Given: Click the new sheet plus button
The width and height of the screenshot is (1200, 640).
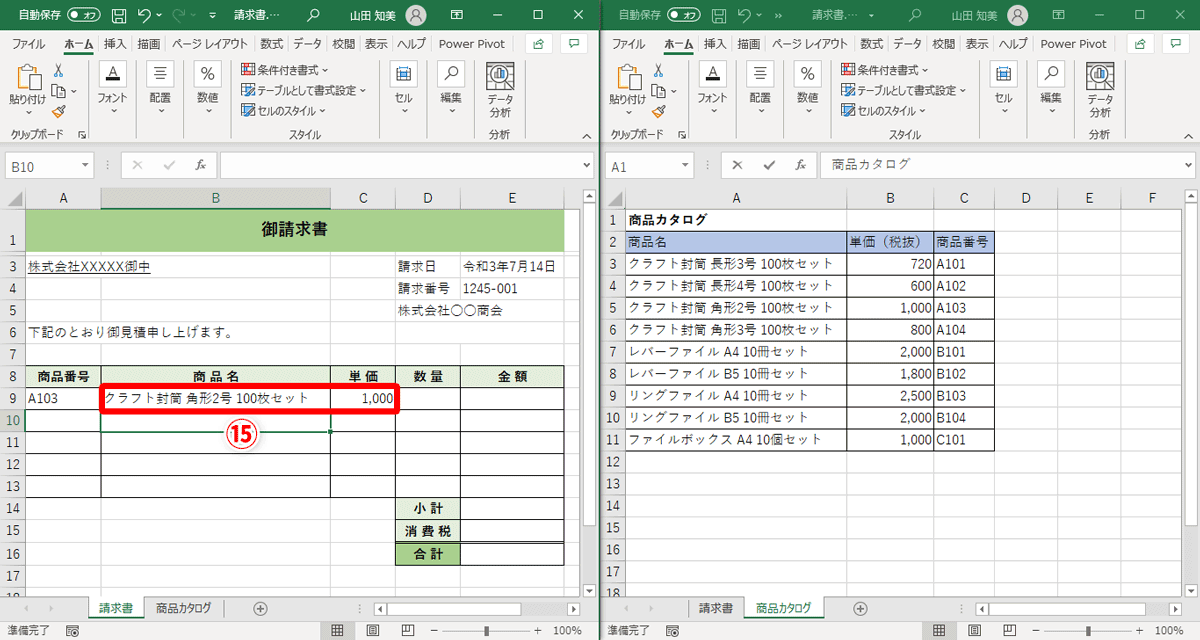Looking at the screenshot, I should coord(259,607).
